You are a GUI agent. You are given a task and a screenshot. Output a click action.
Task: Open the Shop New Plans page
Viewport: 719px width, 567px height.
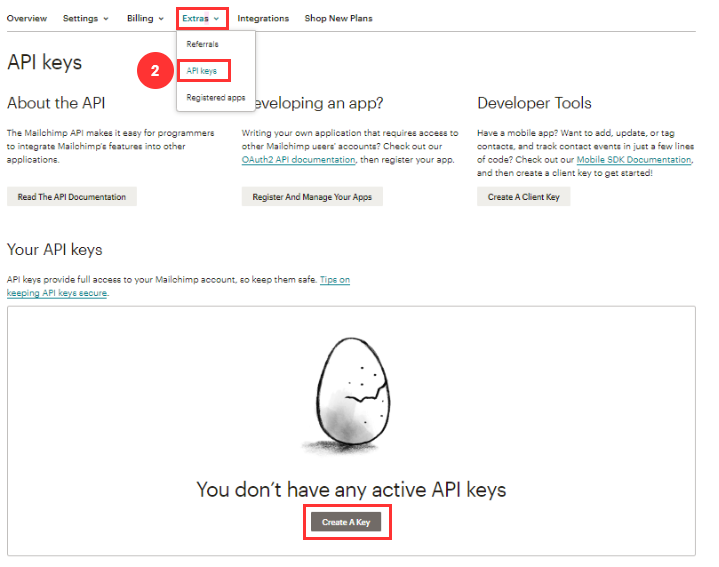338,18
